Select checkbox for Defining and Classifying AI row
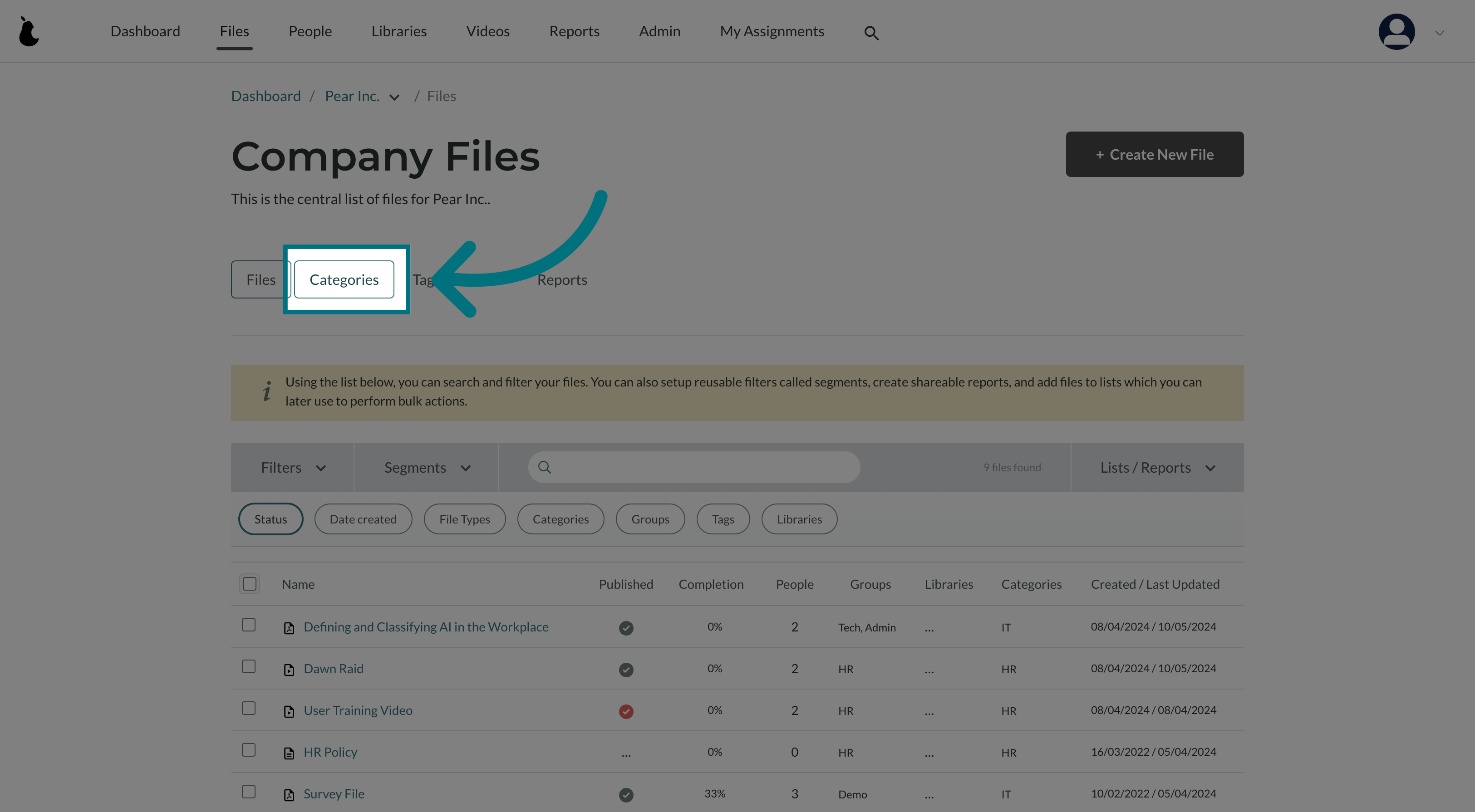The image size is (1475, 812). coord(249,624)
